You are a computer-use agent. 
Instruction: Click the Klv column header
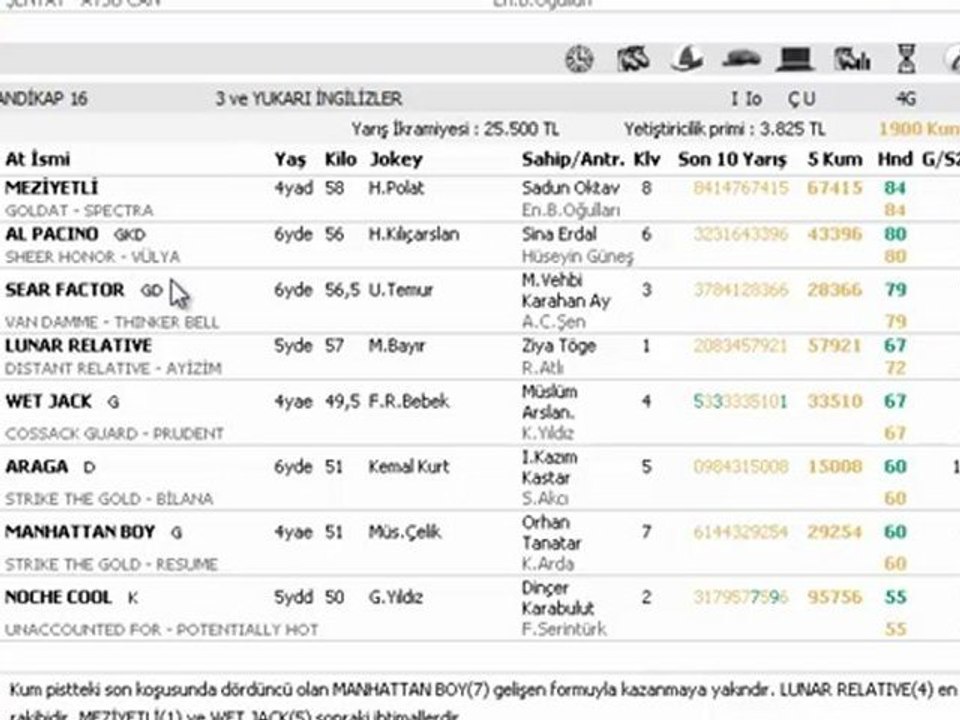click(647, 159)
